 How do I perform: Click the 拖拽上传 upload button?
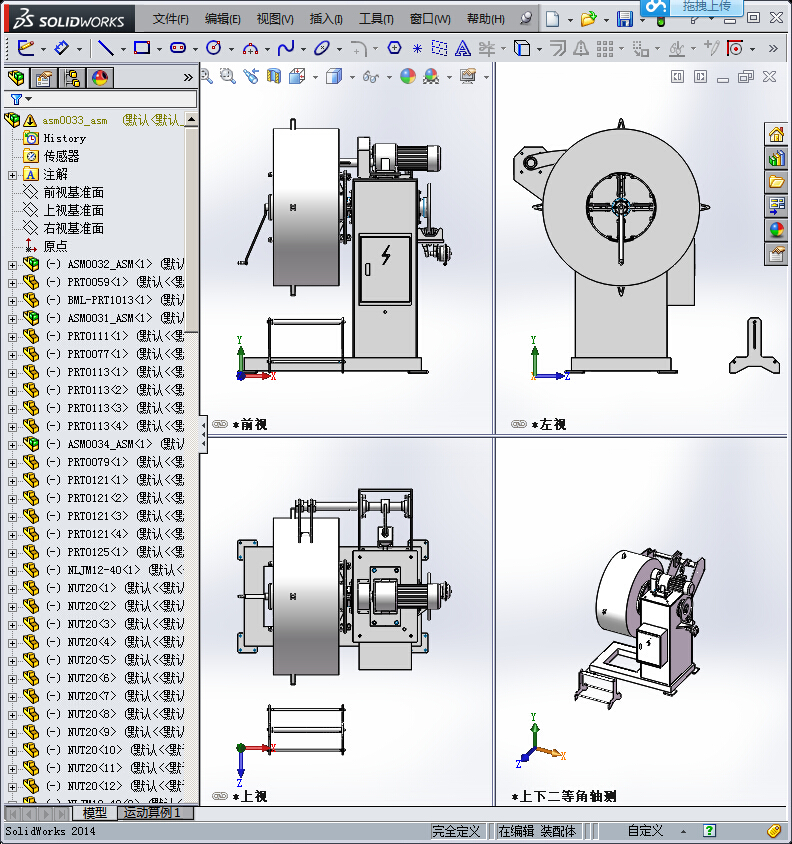[x=706, y=6]
